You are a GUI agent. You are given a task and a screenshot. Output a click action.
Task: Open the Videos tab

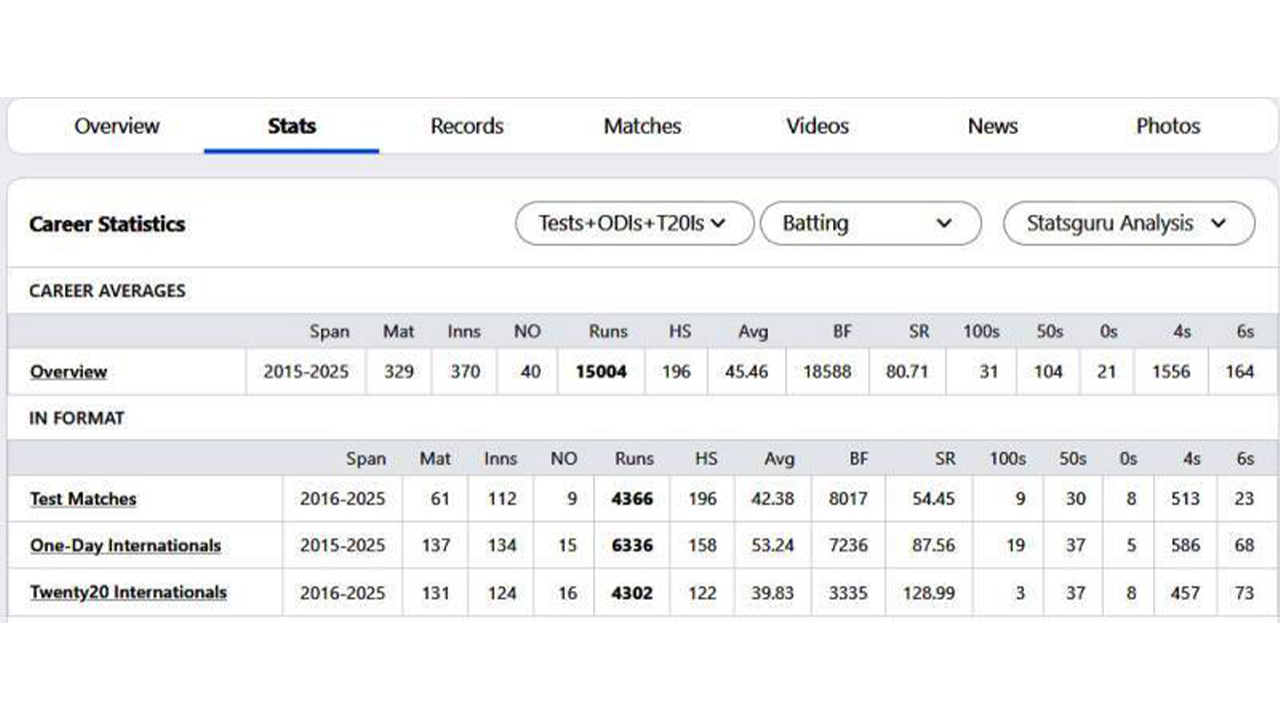point(817,126)
